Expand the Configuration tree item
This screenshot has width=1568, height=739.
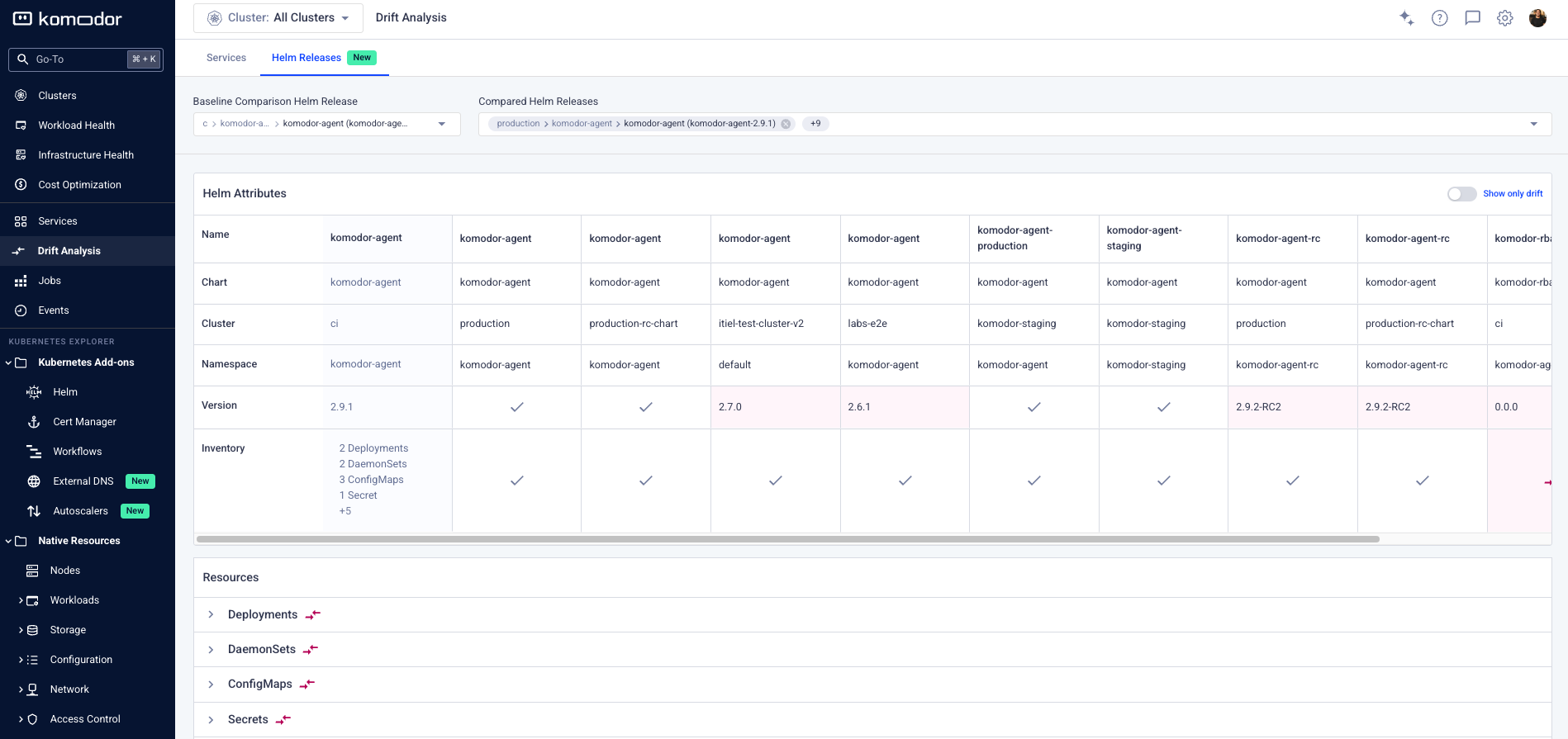21,660
